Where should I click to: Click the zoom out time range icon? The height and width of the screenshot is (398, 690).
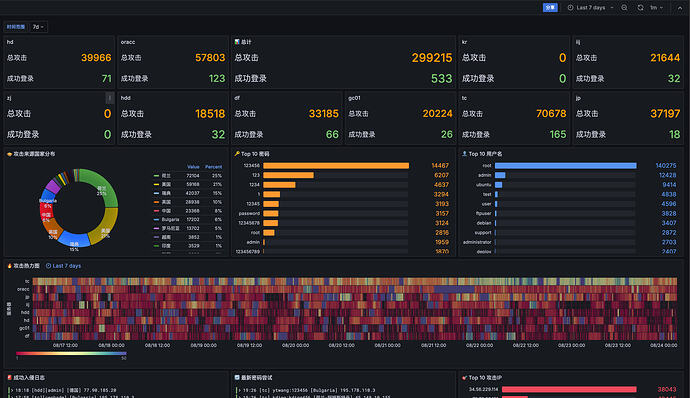tap(624, 7)
